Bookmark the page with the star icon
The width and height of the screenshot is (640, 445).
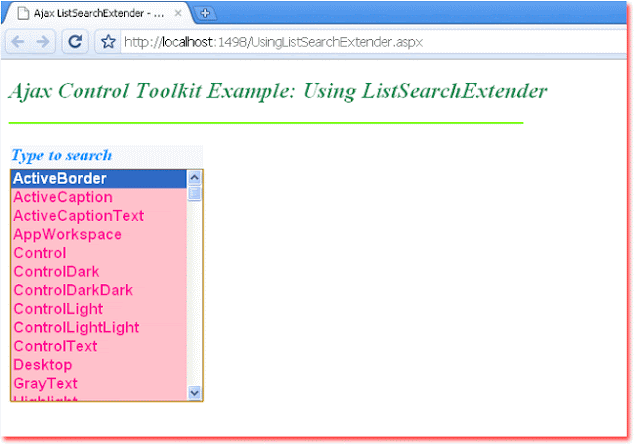[x=108, y=42]
